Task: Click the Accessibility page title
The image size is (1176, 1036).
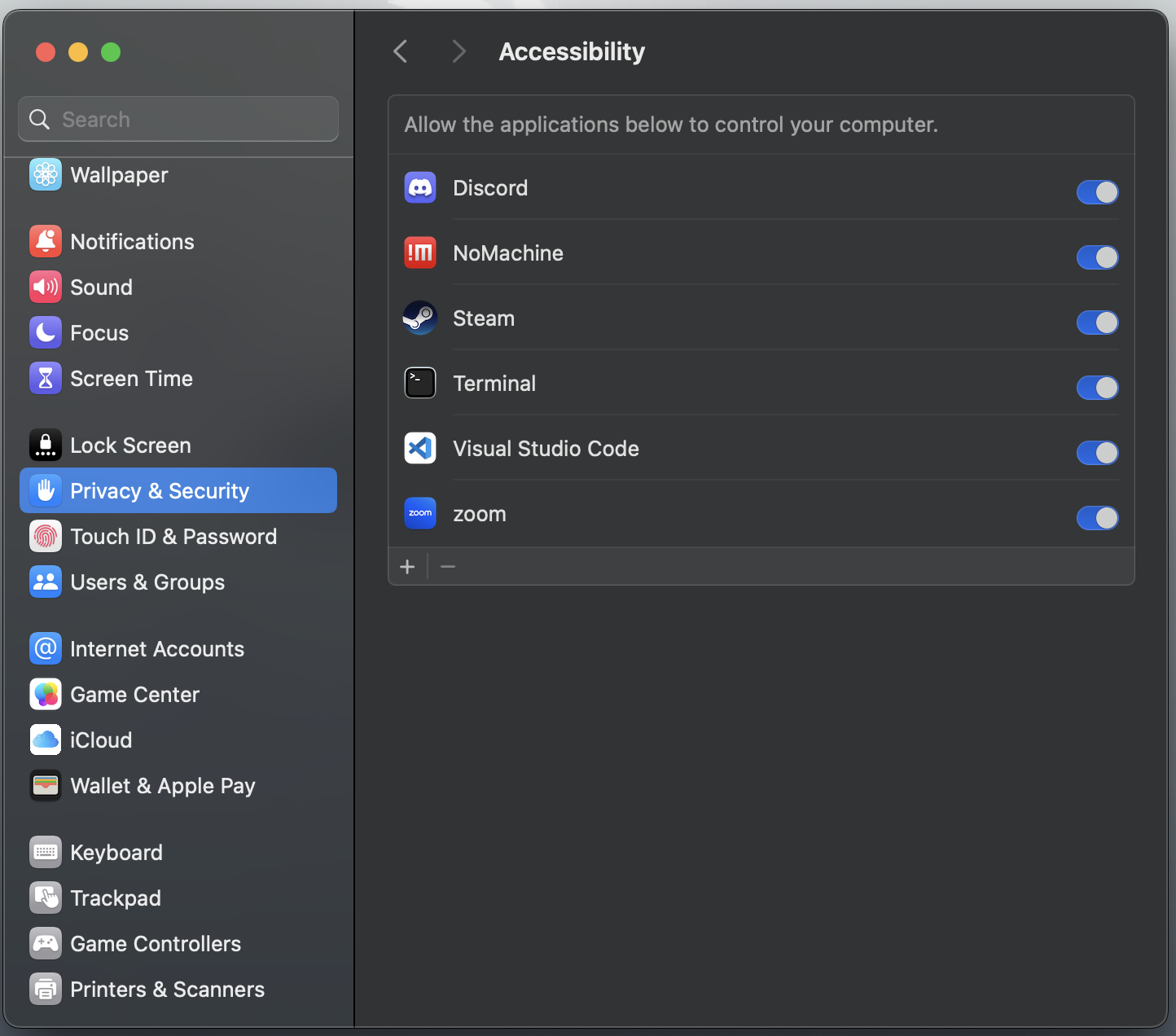Action: click(572, 51)
